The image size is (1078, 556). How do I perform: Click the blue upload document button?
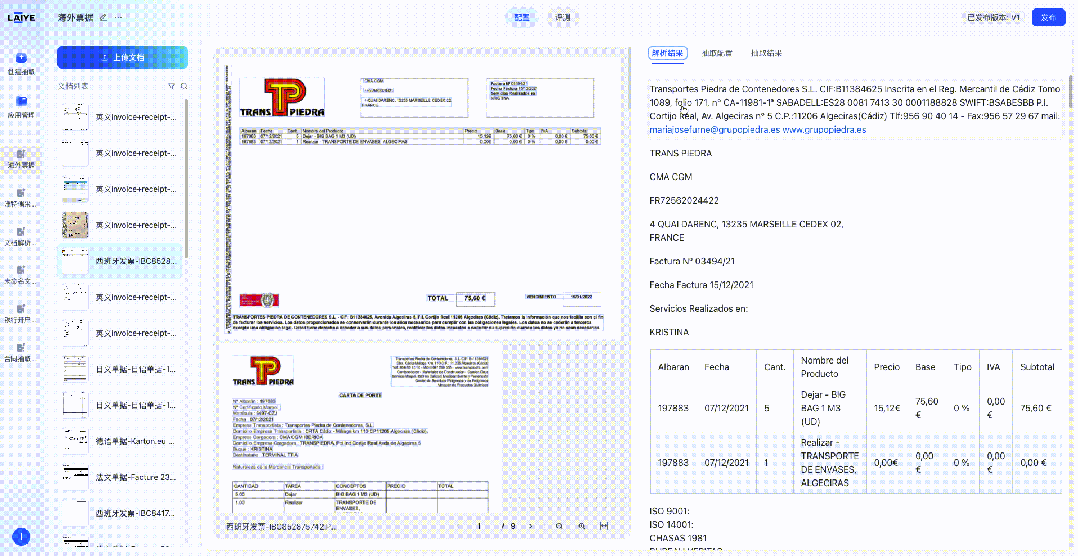coord(122,58)
